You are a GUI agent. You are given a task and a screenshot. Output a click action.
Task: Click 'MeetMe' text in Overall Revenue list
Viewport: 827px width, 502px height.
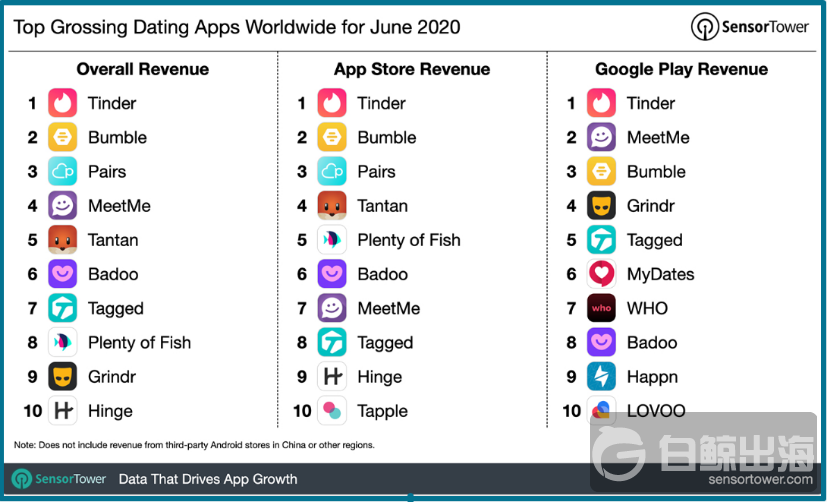pyautogui.click(x=119, y=206)
